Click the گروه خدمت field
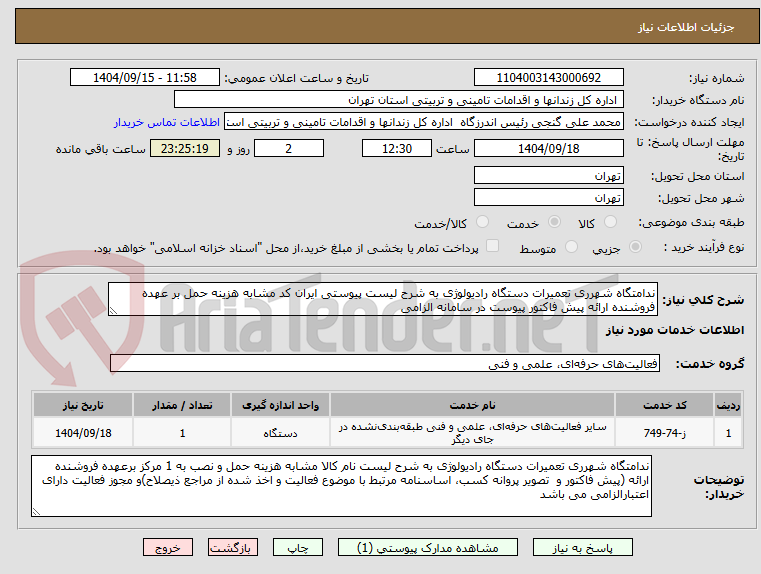Screen dimensions: 761x574 coord(385,363)
